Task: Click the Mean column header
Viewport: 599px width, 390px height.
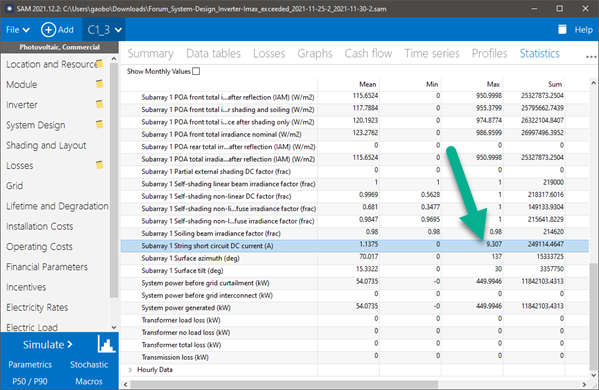Action: [367, 84]
